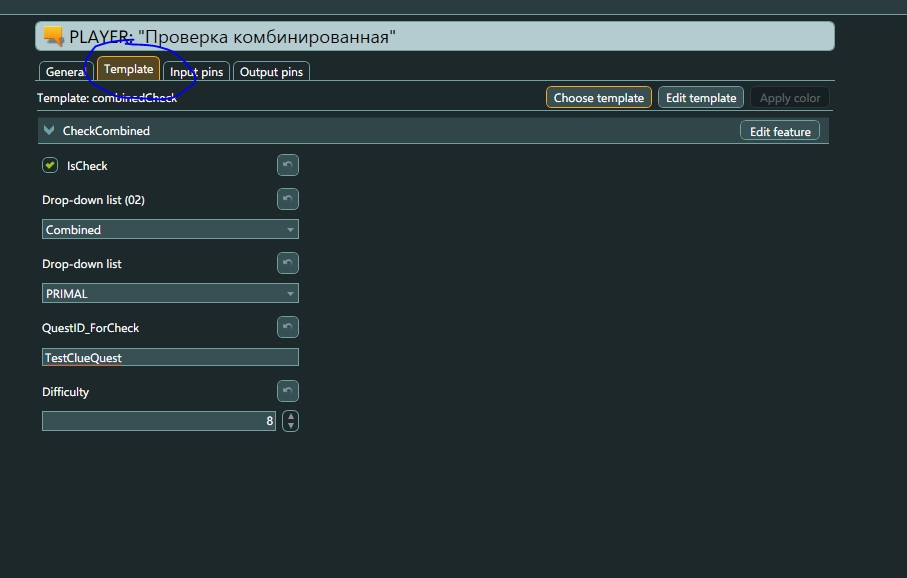Open the PRIMAL drop-down list

point(170,294)
